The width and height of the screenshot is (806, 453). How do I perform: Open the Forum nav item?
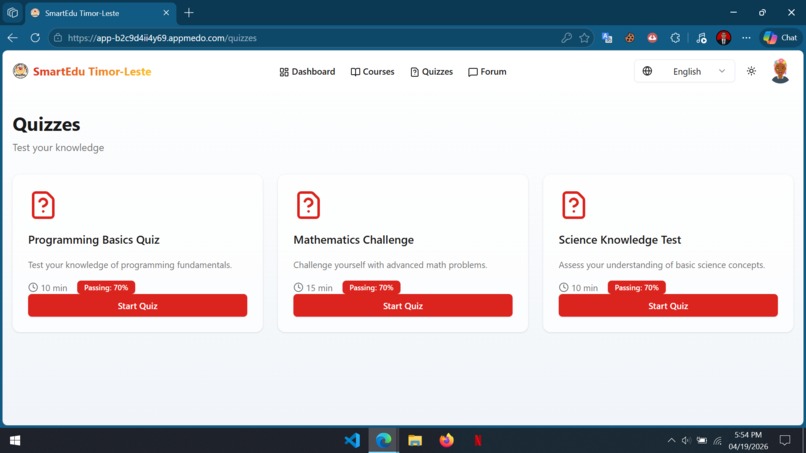pos(487,71)
